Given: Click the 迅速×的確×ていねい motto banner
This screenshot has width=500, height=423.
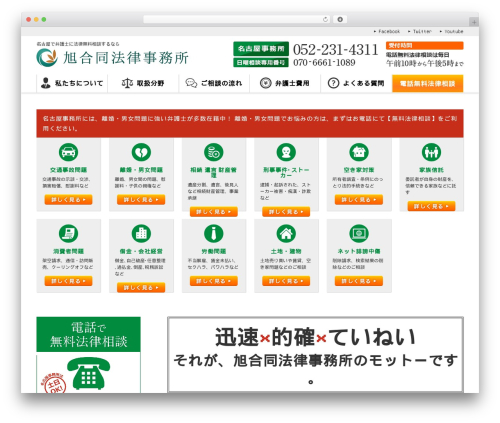Looking at the screenshot, I should 315,355.
